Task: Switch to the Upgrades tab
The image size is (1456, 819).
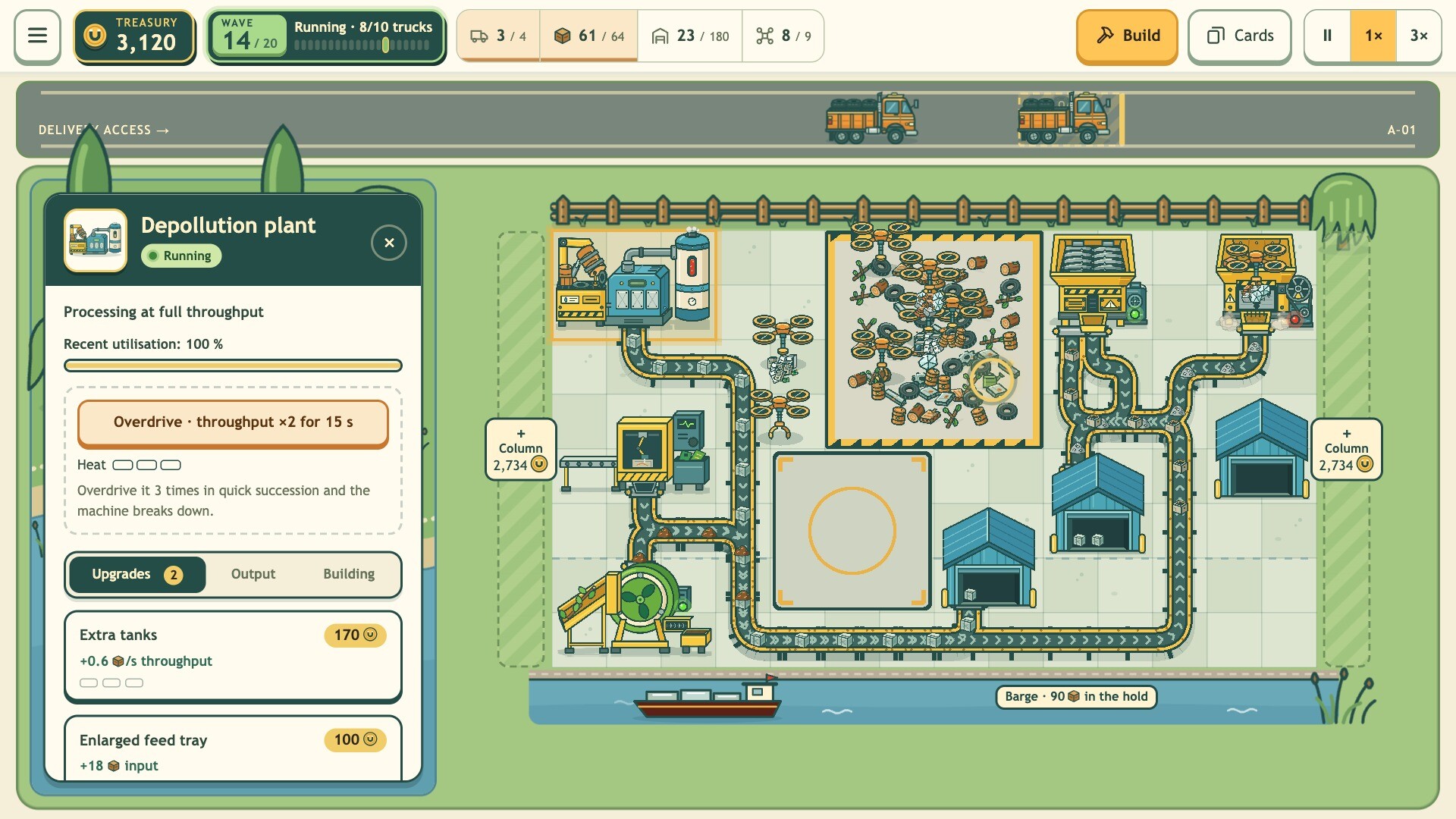Action: [136, 574]
